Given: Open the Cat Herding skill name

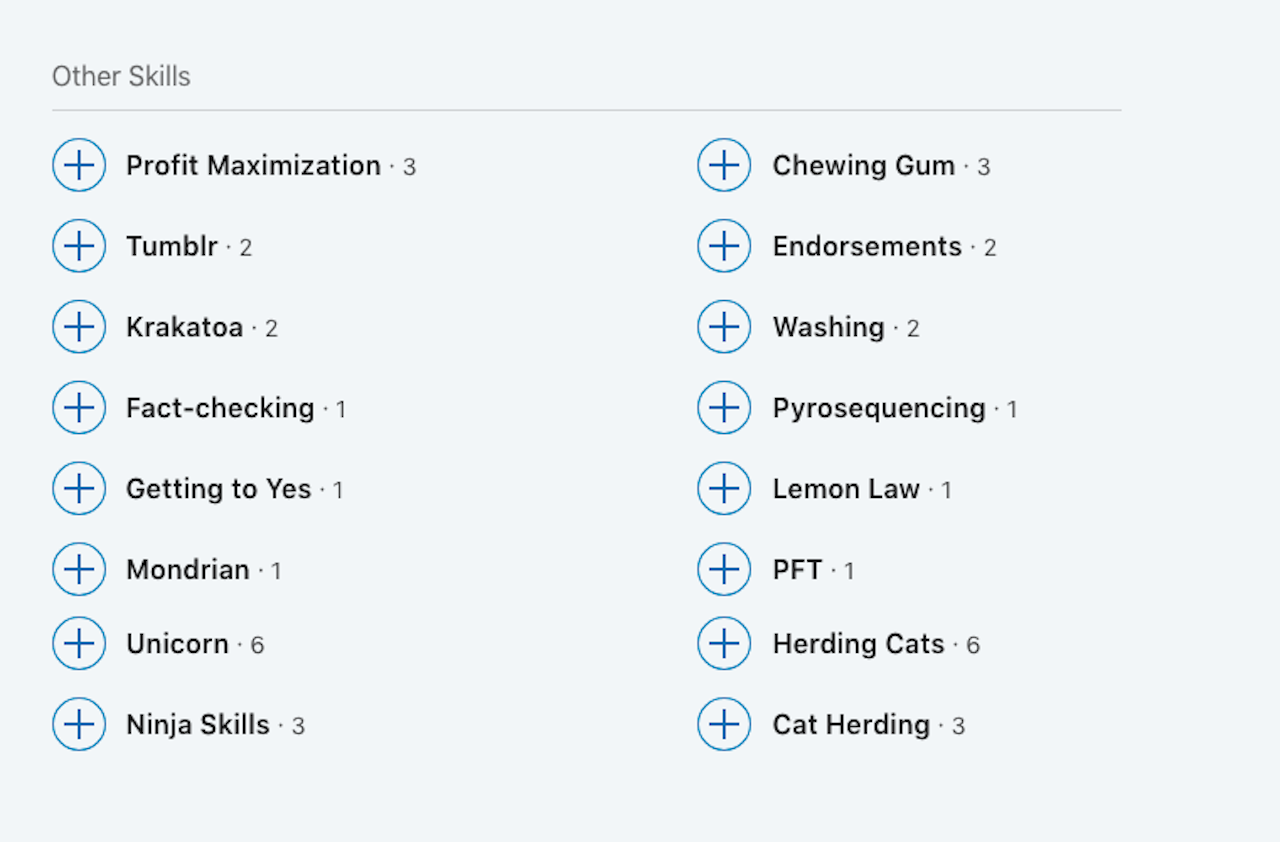Looking at the screenshot, I should point(851,725).
